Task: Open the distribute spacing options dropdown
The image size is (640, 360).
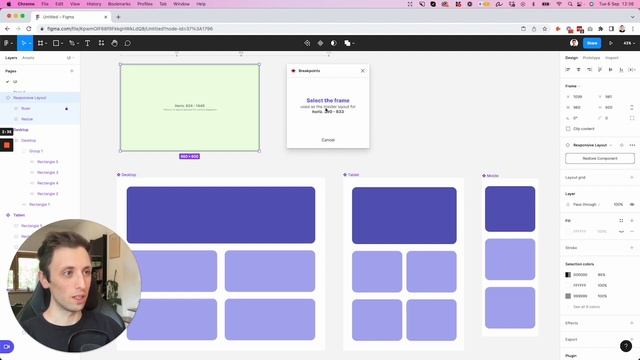Action: point(632,70)
